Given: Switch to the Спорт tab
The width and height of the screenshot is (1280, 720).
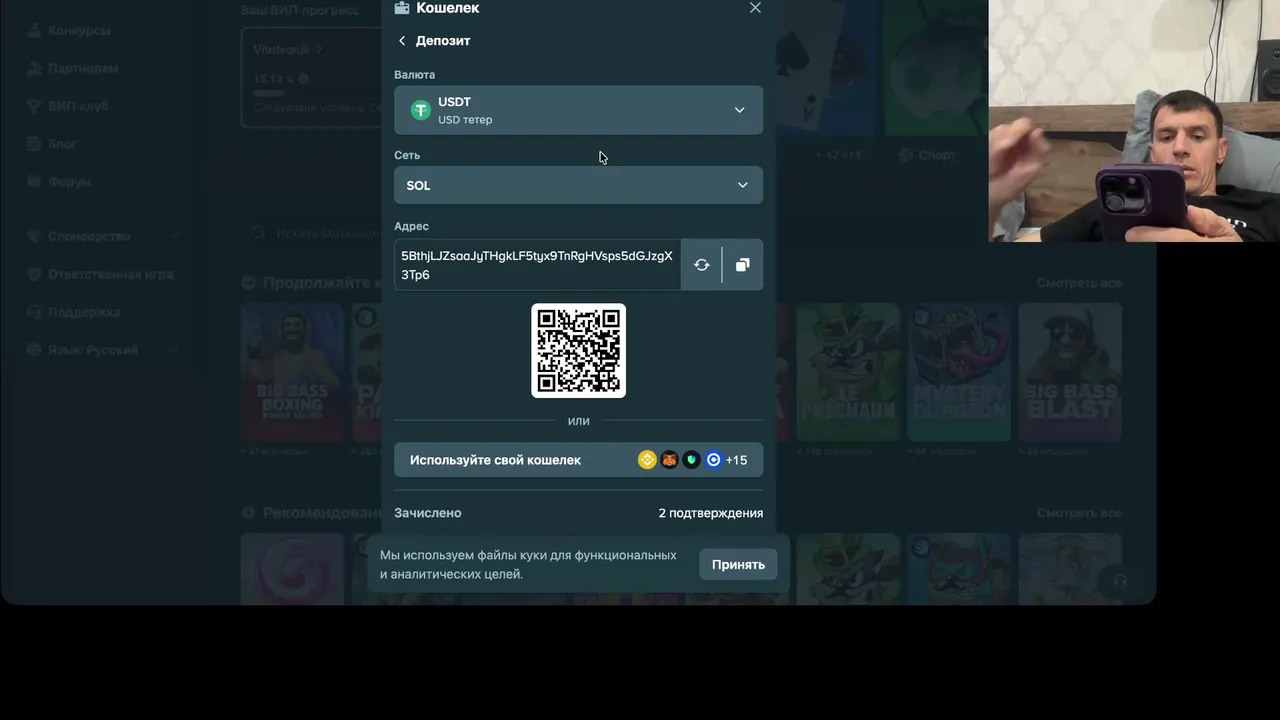Looking at the screenshot, I should (927, 155).
